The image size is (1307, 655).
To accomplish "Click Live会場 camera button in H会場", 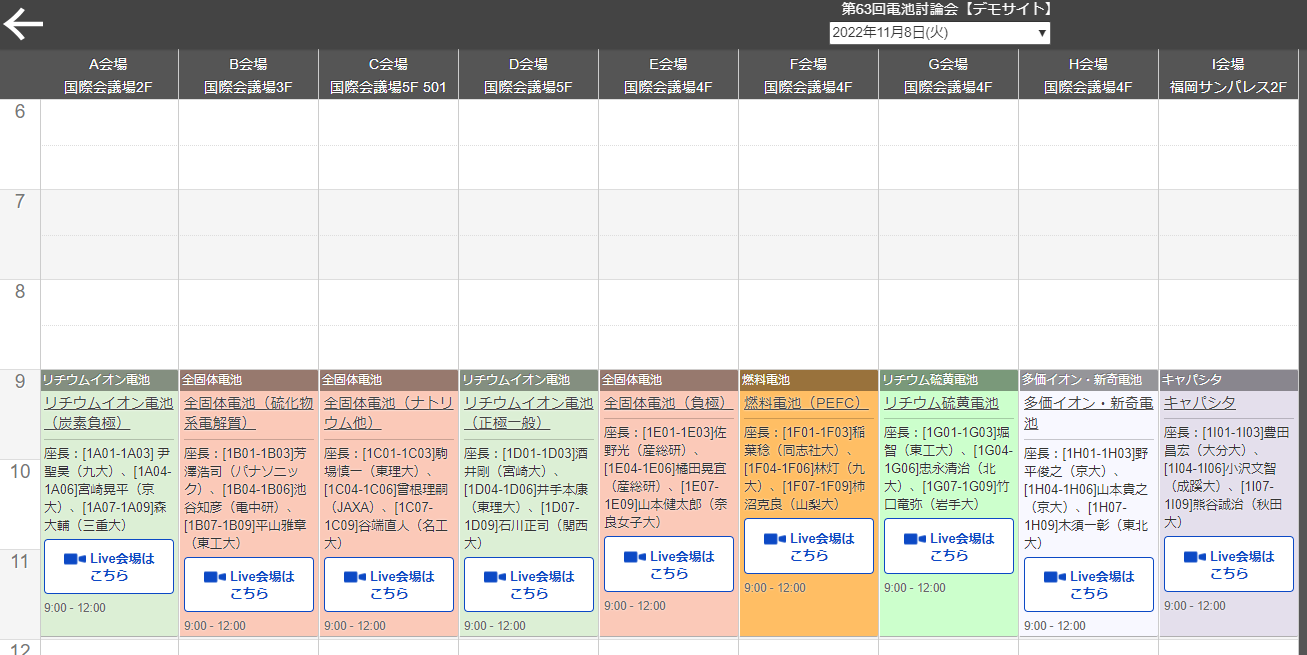I will click(1089, 584).
